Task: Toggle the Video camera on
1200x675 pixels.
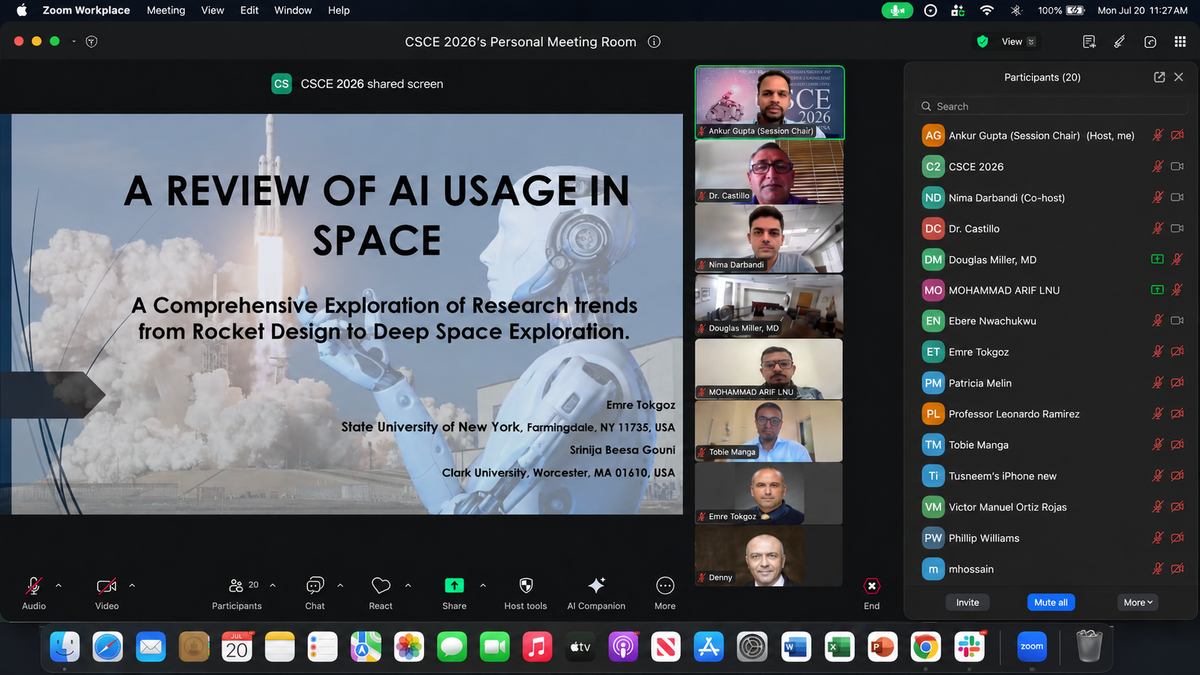Action: pos(107,585)
